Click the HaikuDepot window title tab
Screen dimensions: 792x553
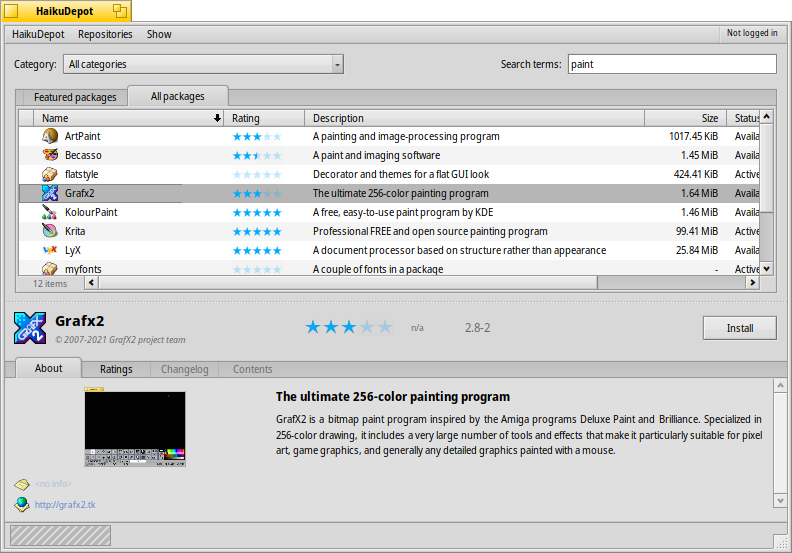[65, 11]
